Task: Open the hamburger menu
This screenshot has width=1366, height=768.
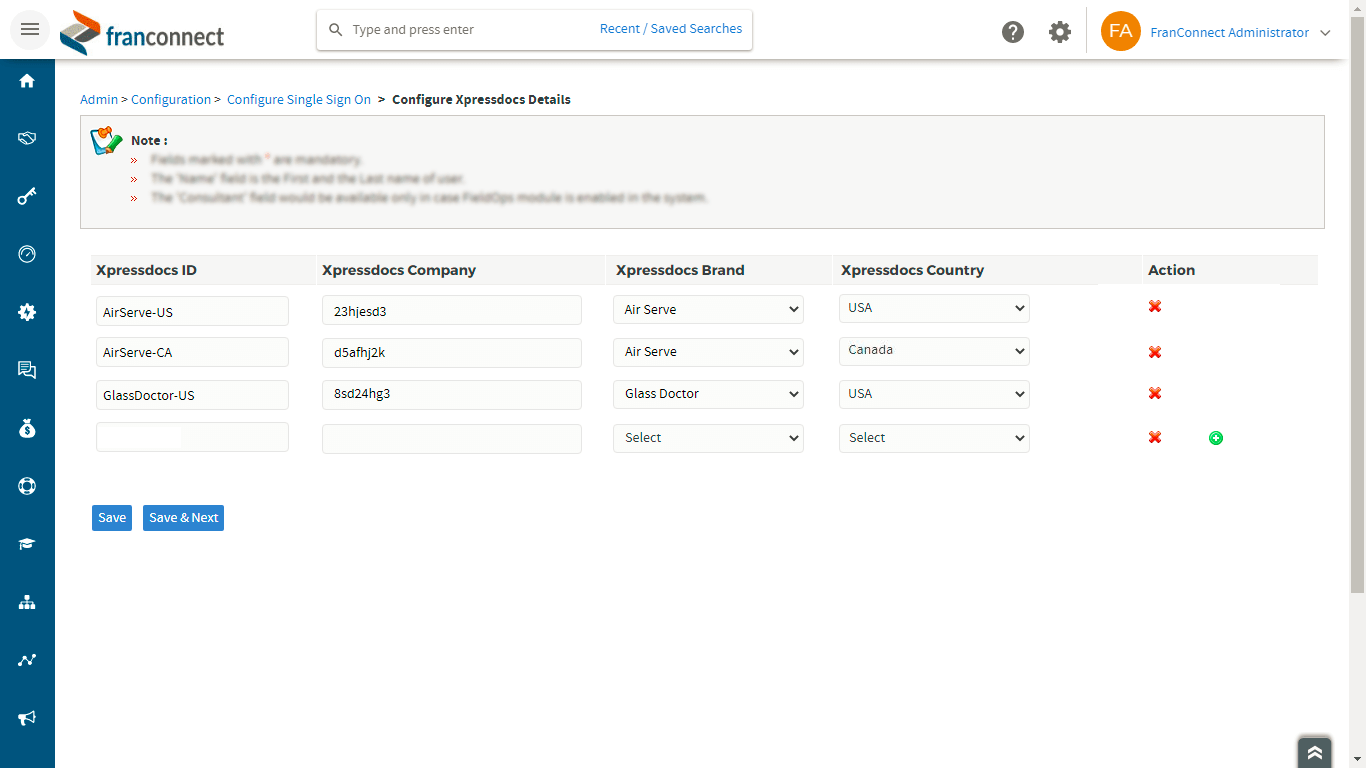Action: [29, 29]
